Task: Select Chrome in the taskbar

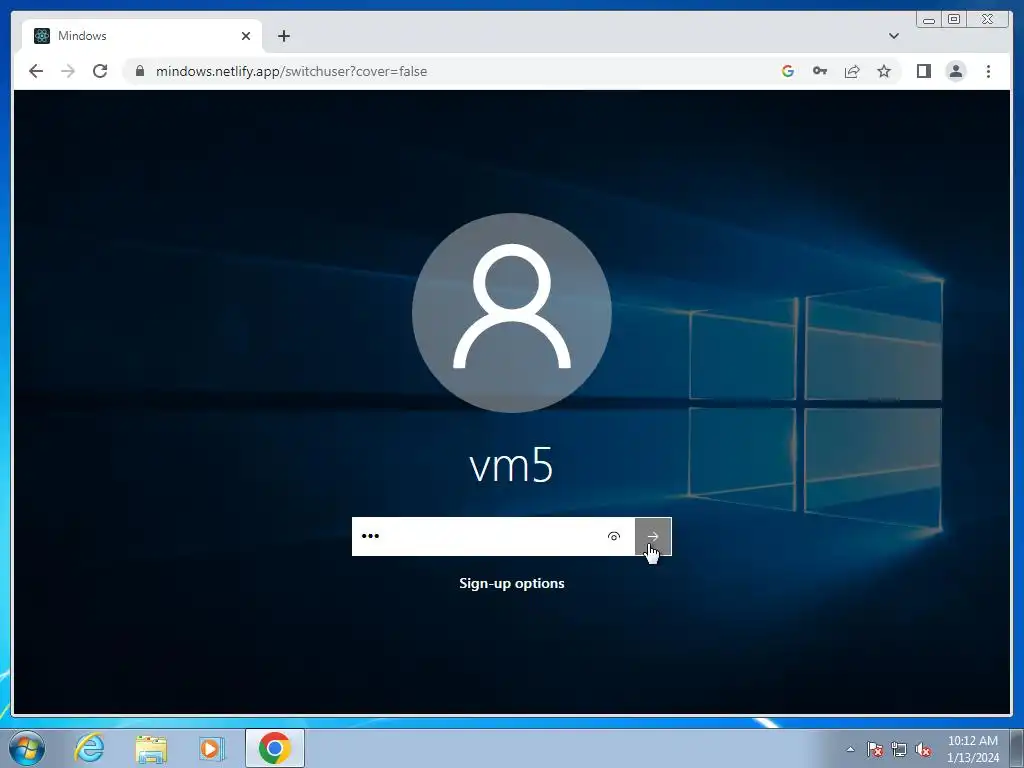Action: coord(275,748)
